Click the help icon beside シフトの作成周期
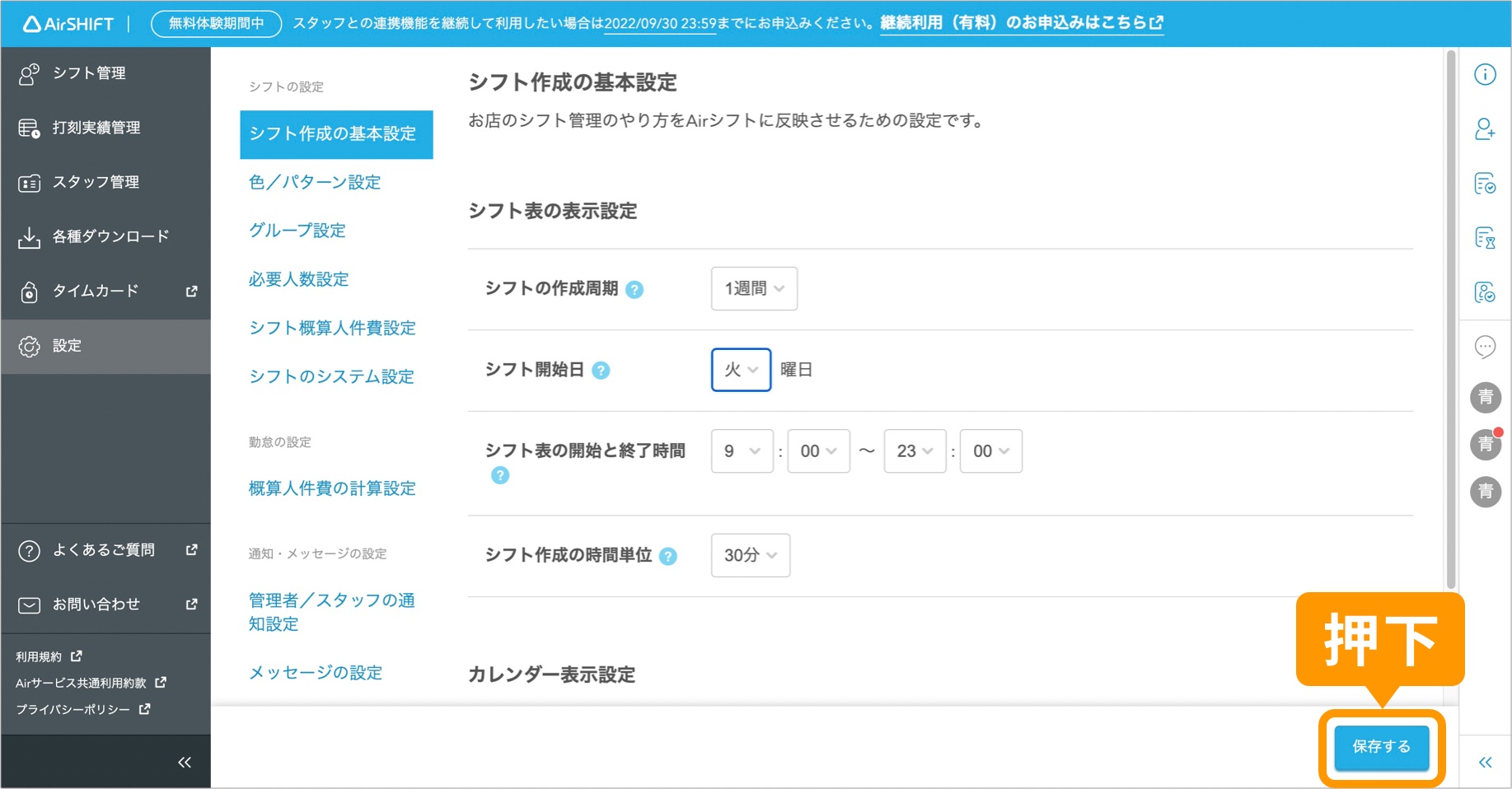1512x789 pixels. 634,289
